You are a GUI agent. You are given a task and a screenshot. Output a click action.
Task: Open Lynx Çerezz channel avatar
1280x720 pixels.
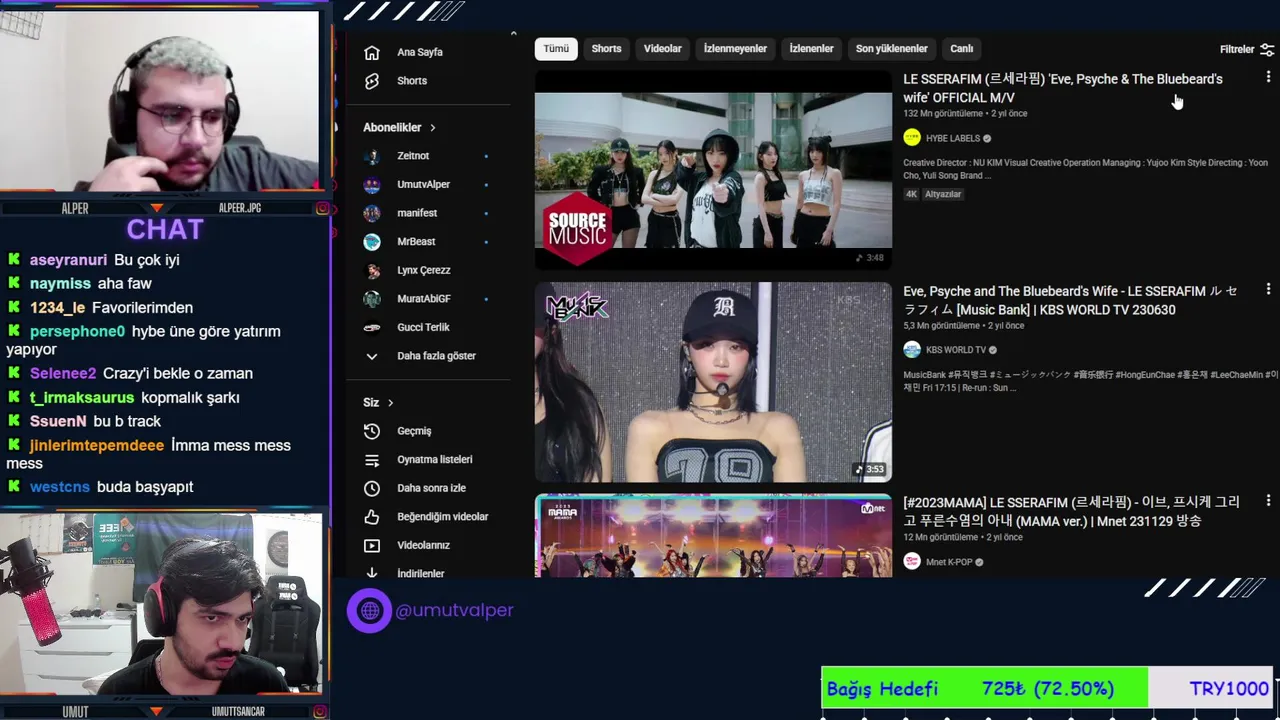(x=372, y=270)
